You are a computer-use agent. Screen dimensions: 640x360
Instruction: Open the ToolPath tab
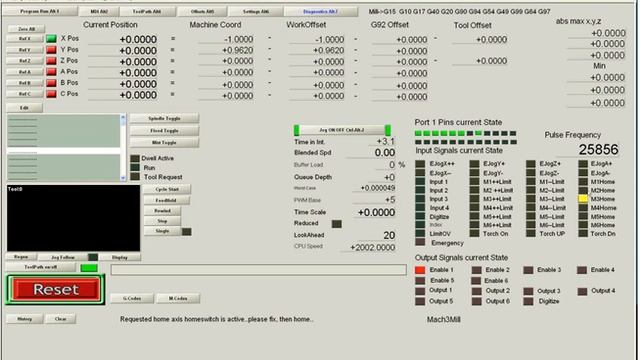pyautogui.click(x=147, y=11)
